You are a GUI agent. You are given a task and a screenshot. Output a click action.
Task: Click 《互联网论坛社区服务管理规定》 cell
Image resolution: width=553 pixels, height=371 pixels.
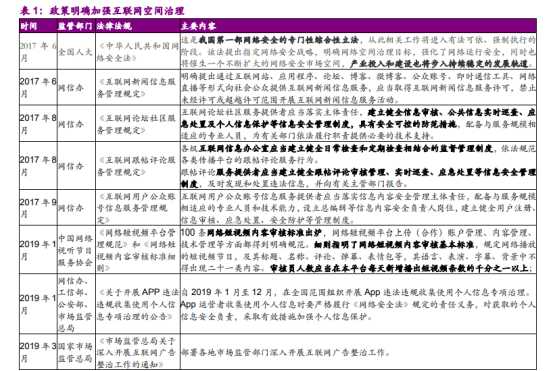coord(137,124)
